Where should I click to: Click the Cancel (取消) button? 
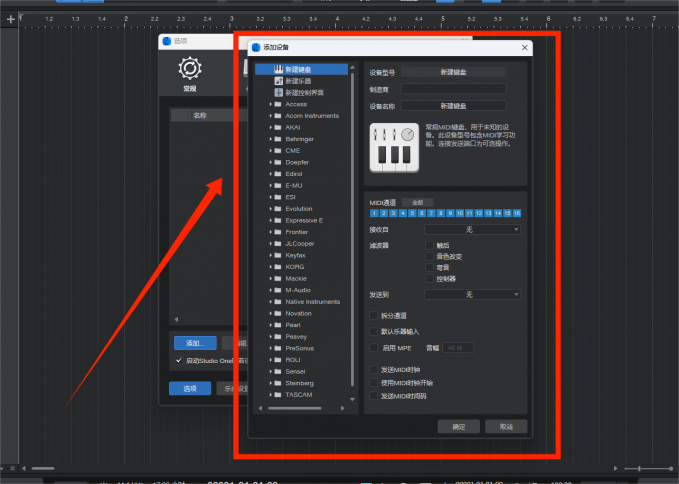(506, 427)
